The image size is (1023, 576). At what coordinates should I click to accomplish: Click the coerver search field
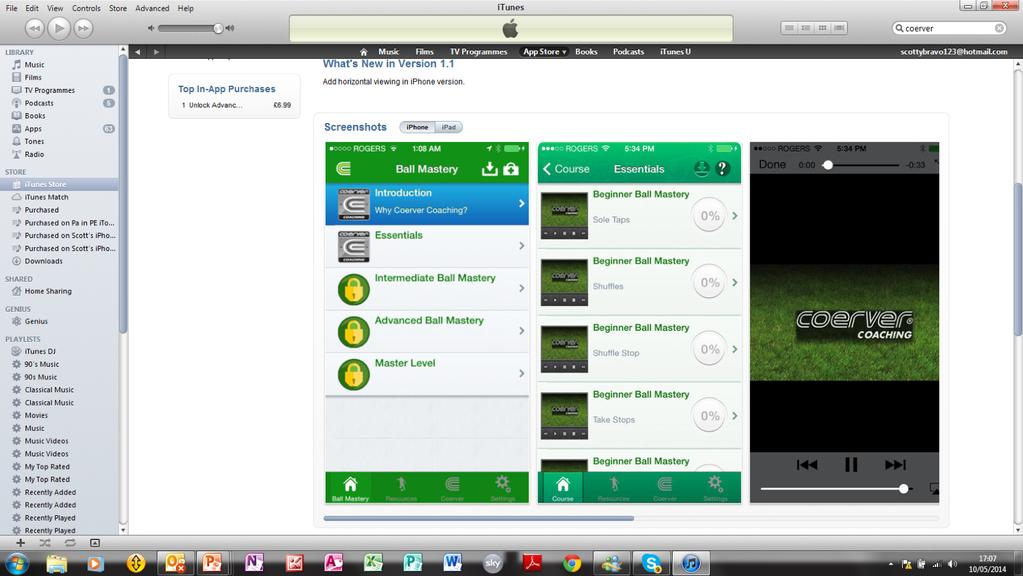949,28
